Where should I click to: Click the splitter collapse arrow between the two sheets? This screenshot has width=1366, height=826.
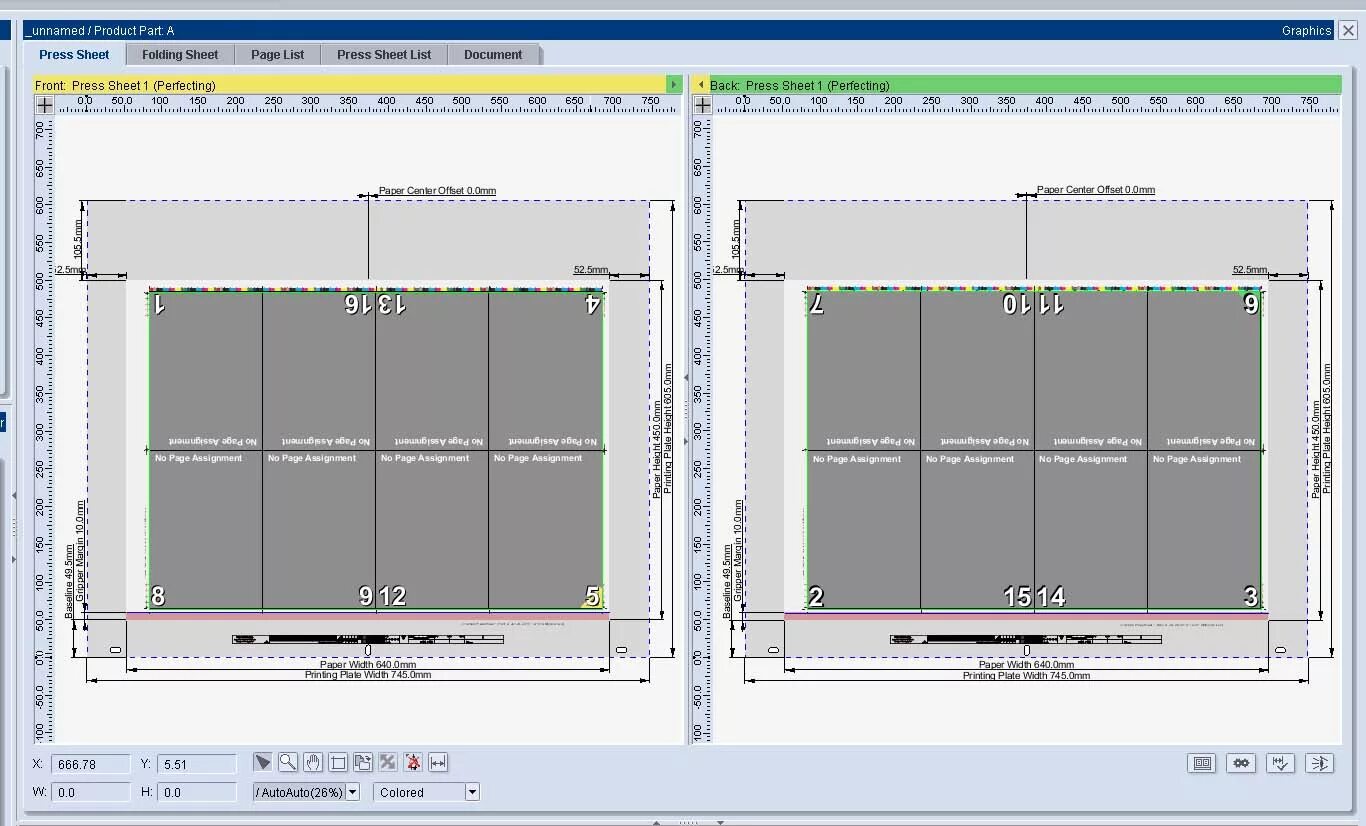pyautogui.click(x=686, y=377)
